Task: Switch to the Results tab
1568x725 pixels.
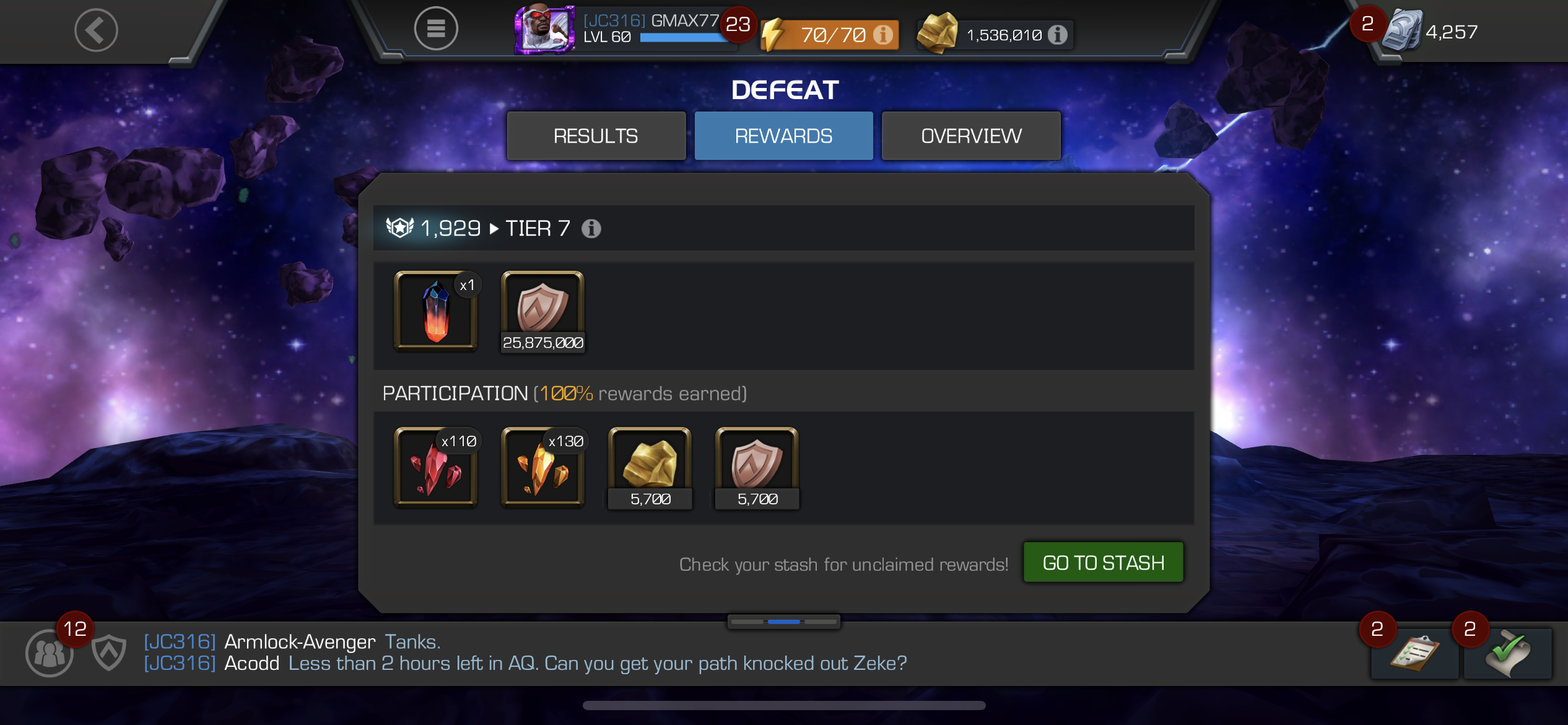Action: 596,136
